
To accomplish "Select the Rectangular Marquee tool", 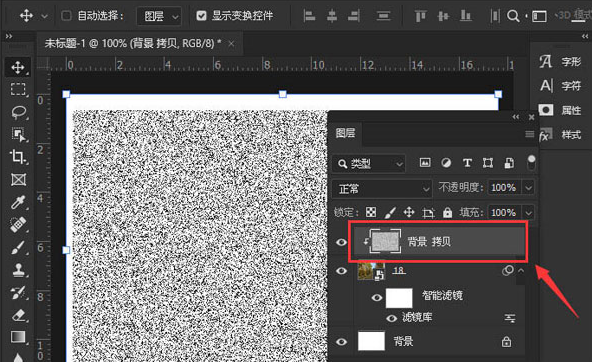I will click(x=18, y=90).
